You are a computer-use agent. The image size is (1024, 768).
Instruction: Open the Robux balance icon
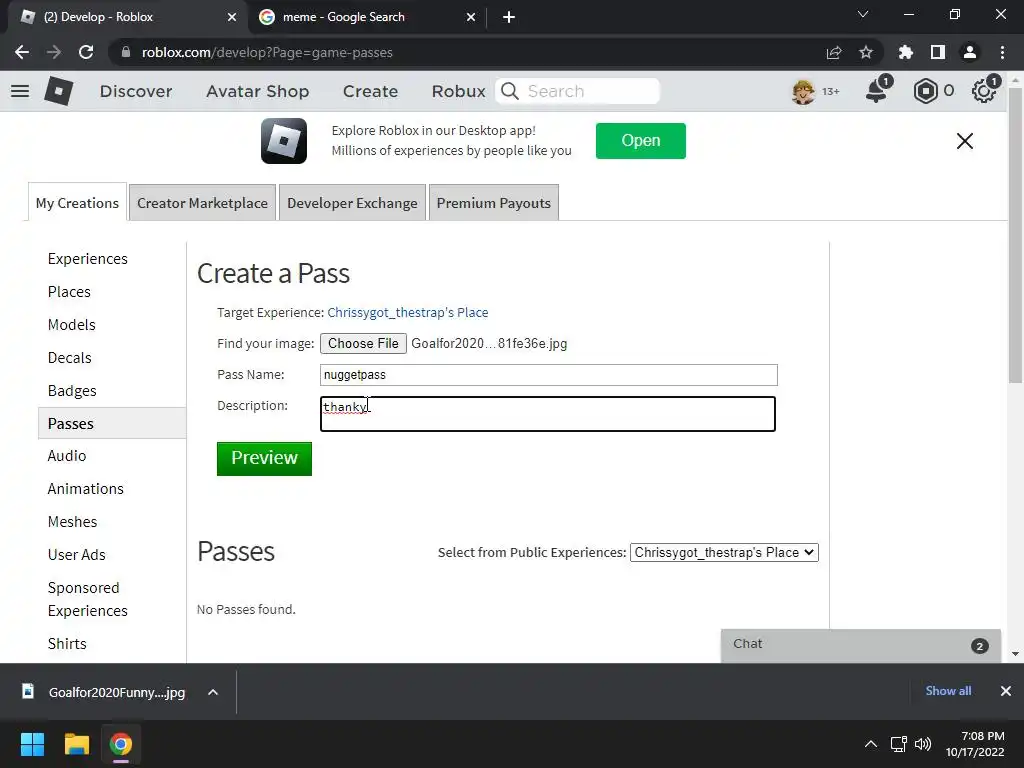pyautogui.click(x=925, y=91)
